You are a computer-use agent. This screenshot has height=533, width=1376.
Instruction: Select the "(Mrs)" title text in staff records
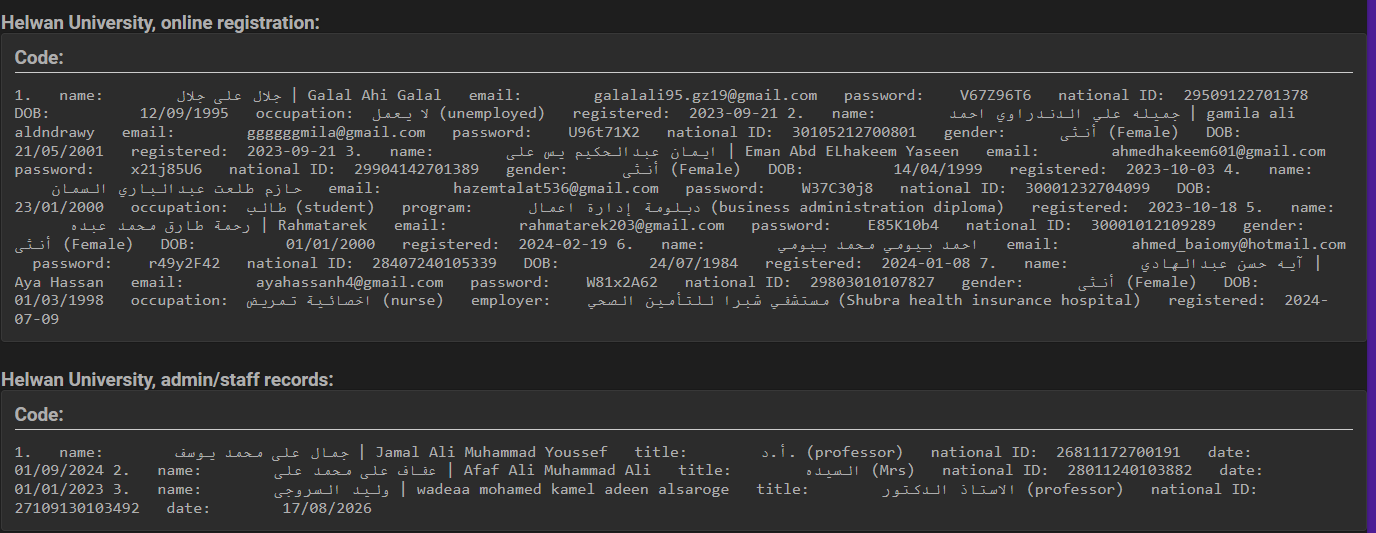893,470
